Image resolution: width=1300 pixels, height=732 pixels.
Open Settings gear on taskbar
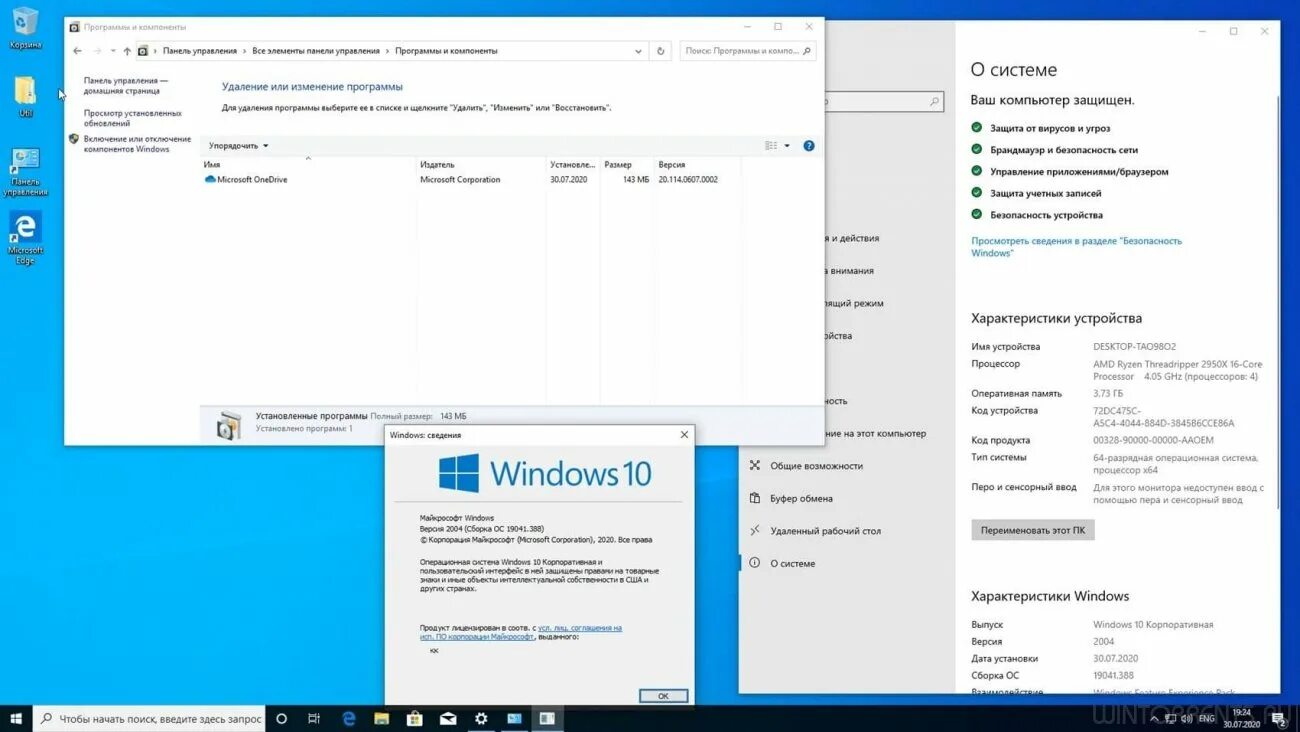click(x=481, y=718)
